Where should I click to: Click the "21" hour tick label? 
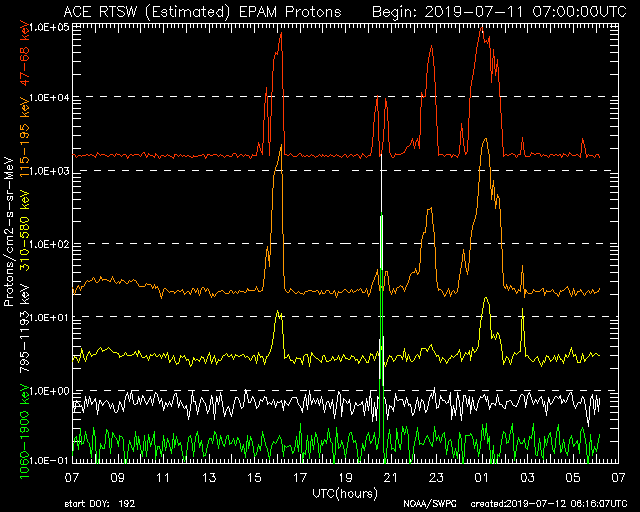391,477
